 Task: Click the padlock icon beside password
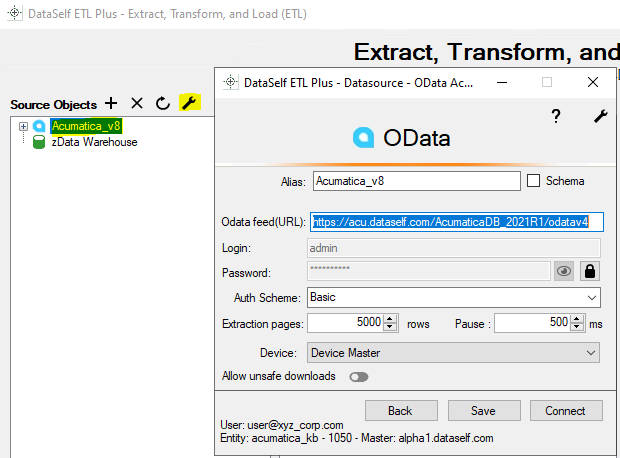tap(590, 270)
